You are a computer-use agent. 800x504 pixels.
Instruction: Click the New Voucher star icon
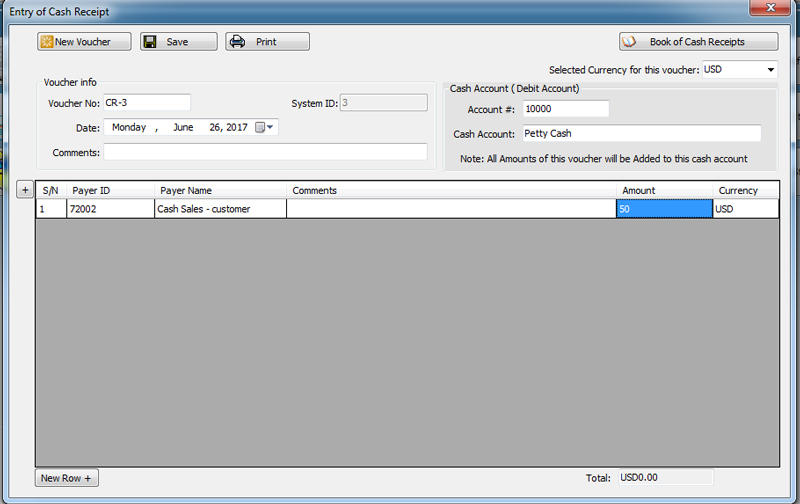[x=46, y=42]
